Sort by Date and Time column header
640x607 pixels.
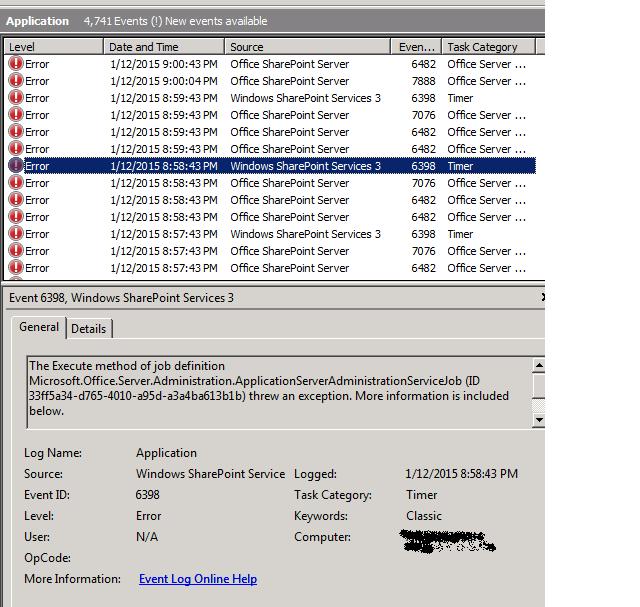pyautogui.click(x=164, y=47)
